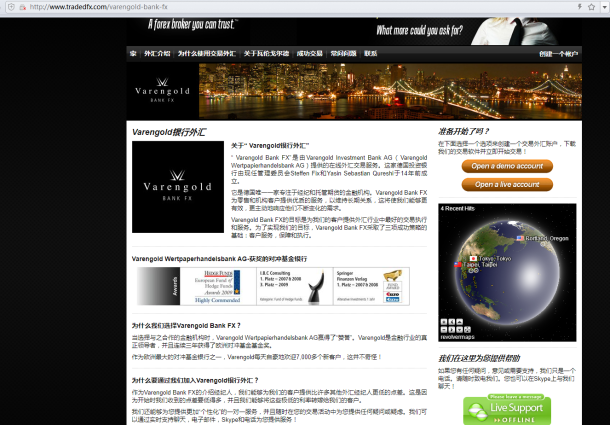Click the Hedge Funds Awards 2009 image
This screenshot has width=610, height=425.
(217, 286)
